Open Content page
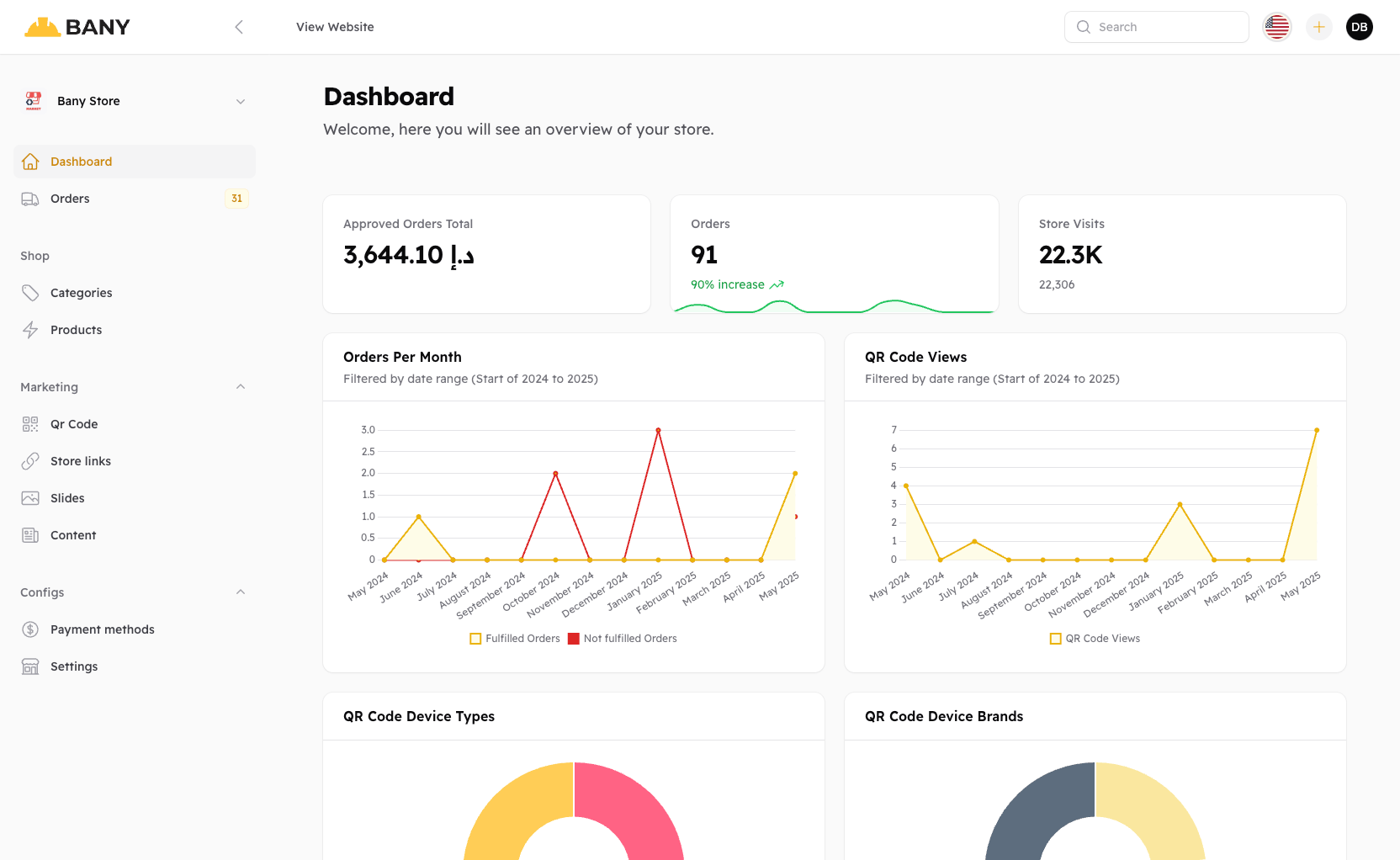 tap(135, 535)
